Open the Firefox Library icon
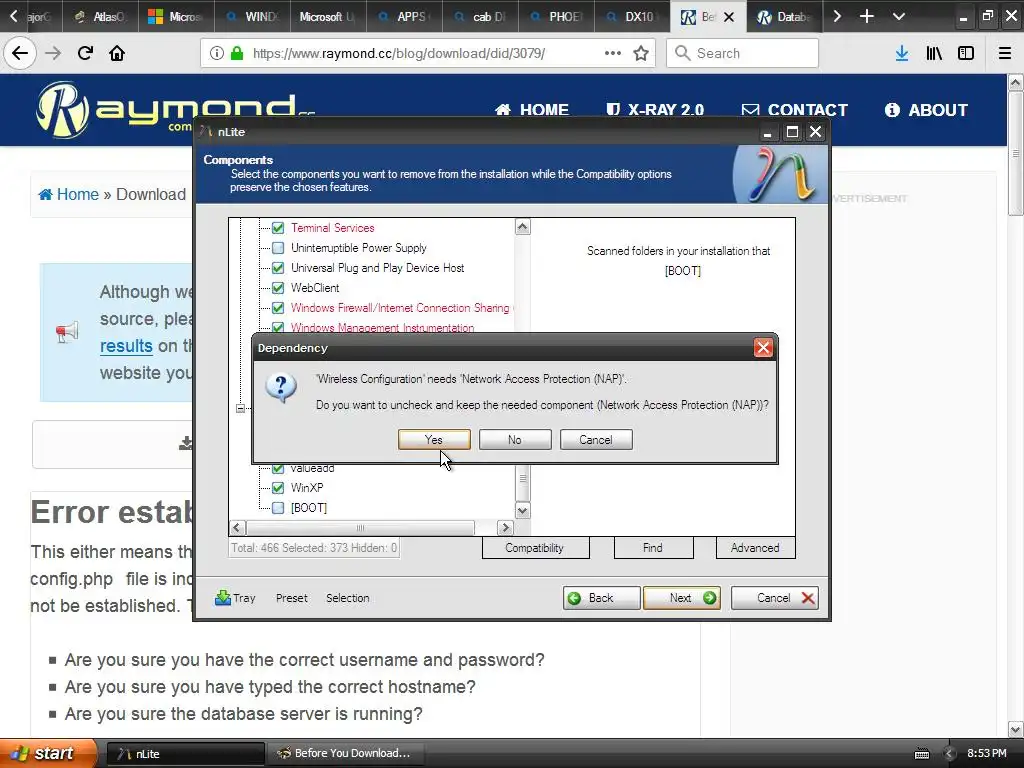The image size is (1024, 768). point(934,53)
